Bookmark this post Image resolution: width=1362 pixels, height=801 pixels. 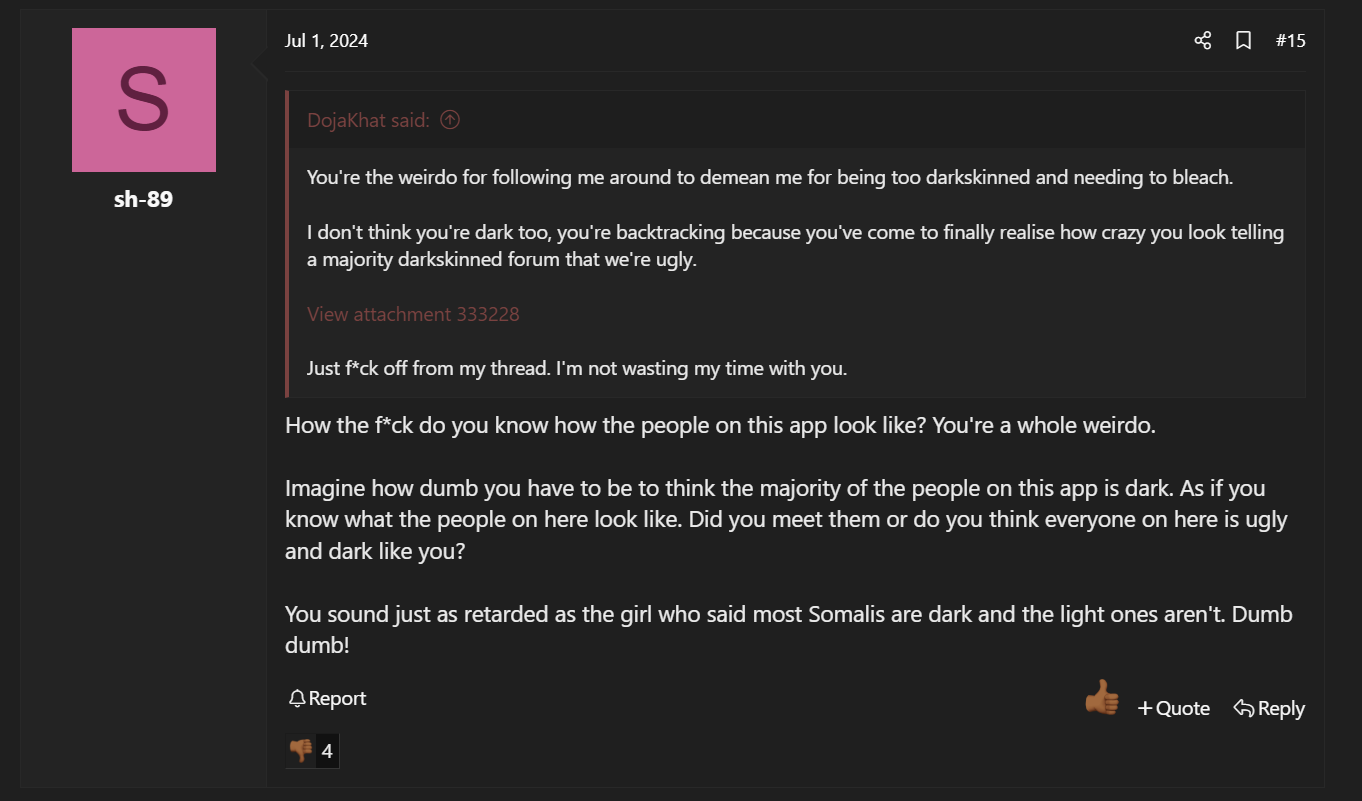pyautogui.click(x=1243, y=41)
